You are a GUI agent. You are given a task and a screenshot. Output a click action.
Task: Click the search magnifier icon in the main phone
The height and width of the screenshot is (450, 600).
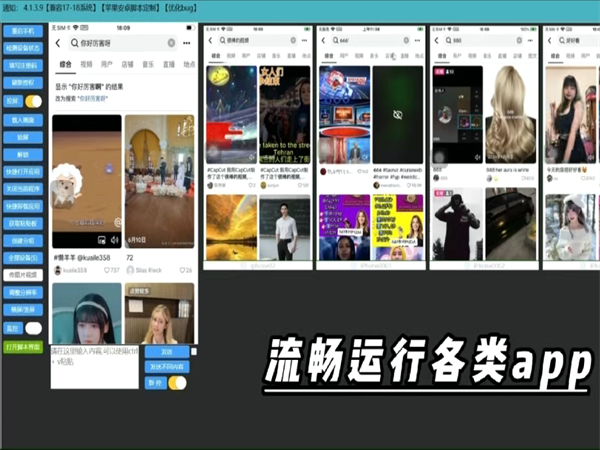(73, 43)
